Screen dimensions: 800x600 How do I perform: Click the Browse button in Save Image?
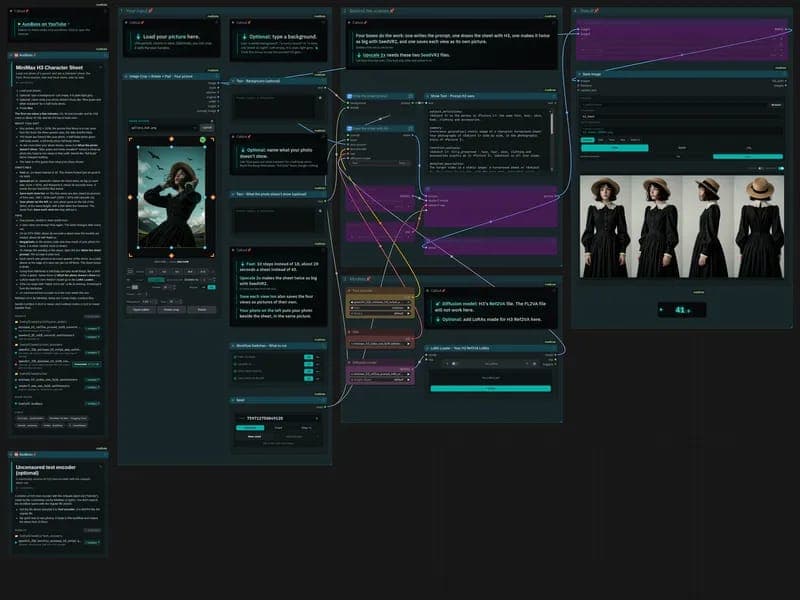(776, 105)
